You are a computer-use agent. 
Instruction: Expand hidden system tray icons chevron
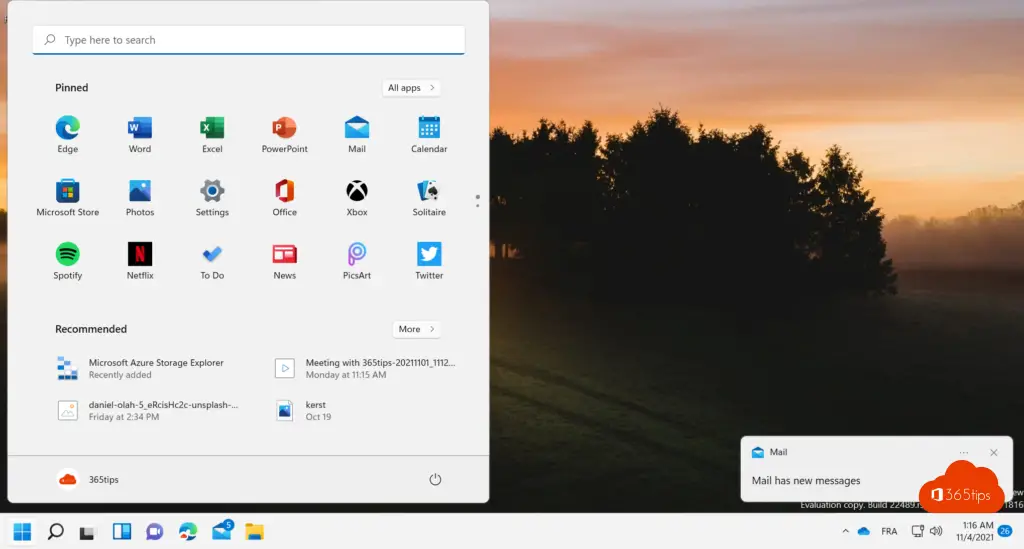[845, 531]
